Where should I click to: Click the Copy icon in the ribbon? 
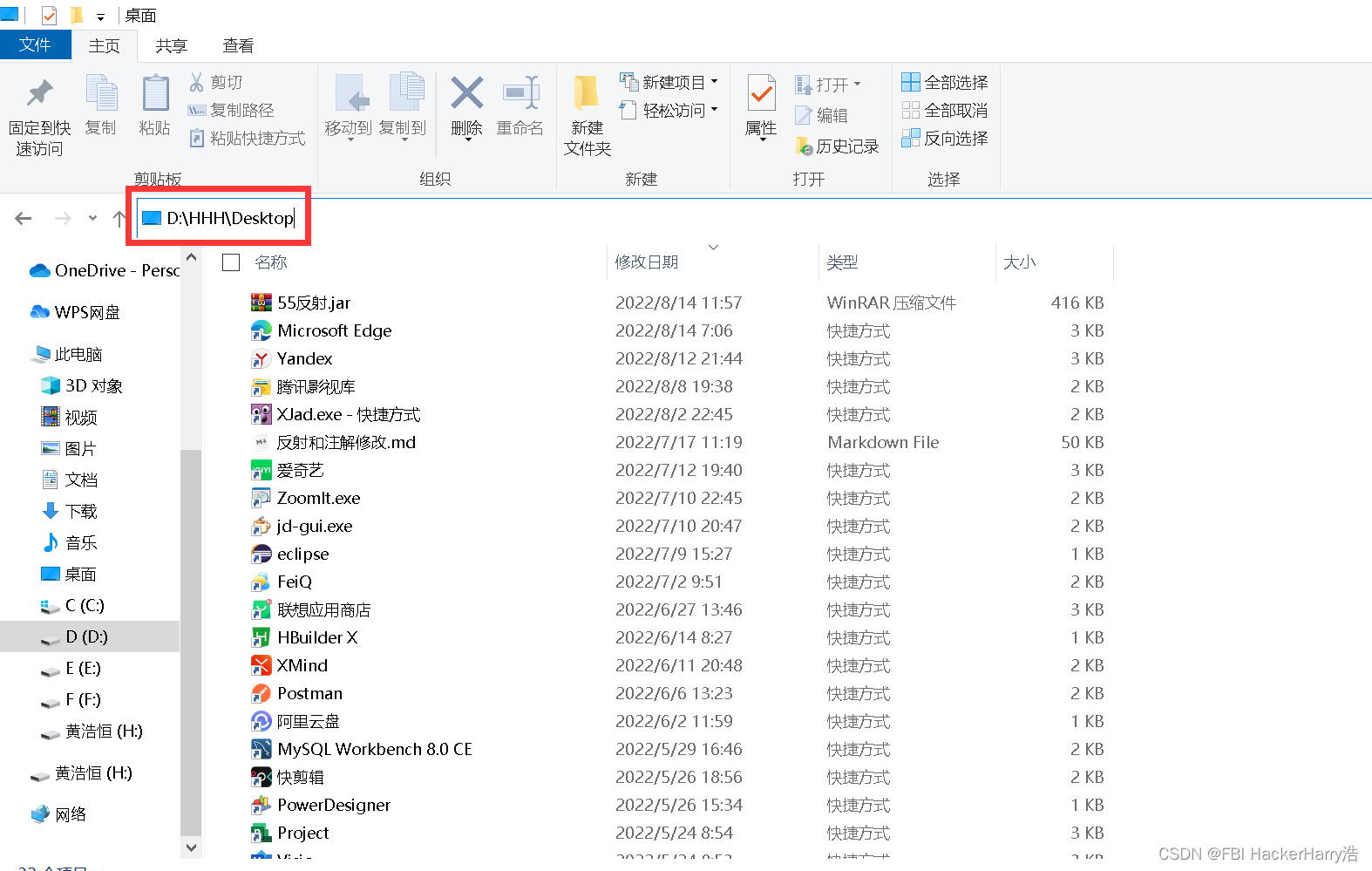click(x=101, y=93)
